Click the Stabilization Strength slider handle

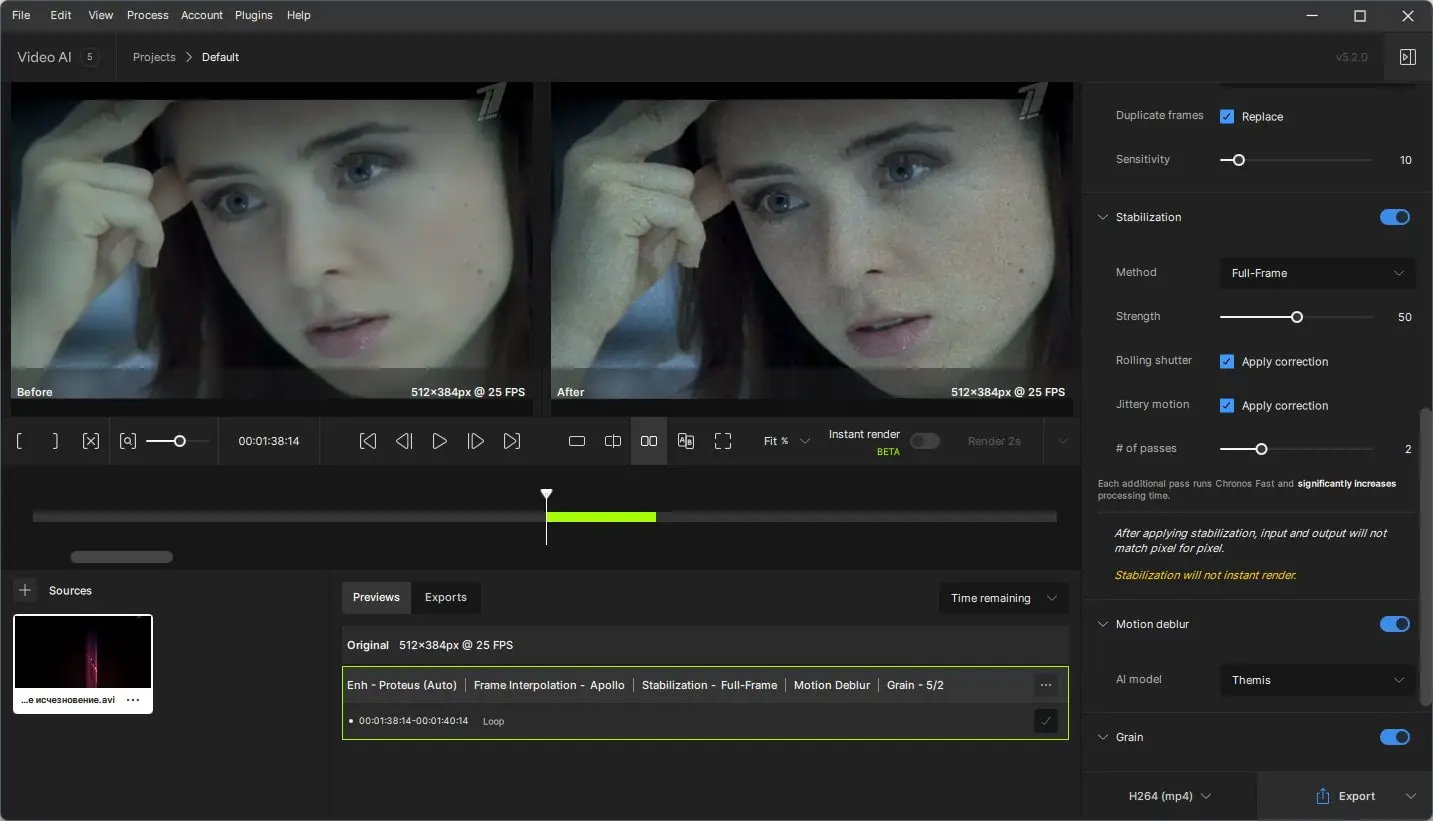pyautogui.click(x=1297, y=317)
